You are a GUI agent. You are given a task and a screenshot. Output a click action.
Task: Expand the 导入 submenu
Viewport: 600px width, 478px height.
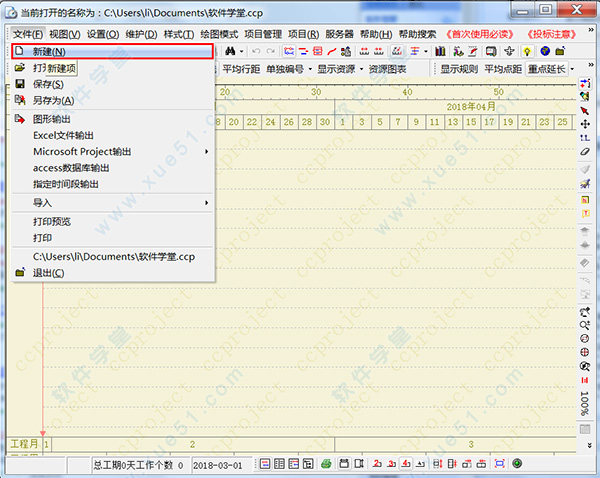pos(110,203)
